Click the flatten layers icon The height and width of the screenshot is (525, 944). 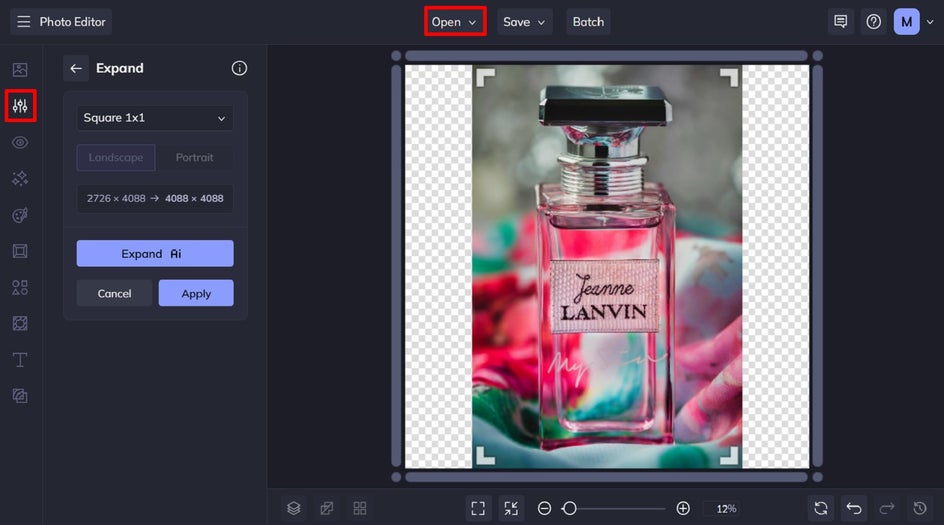point(327,508)
